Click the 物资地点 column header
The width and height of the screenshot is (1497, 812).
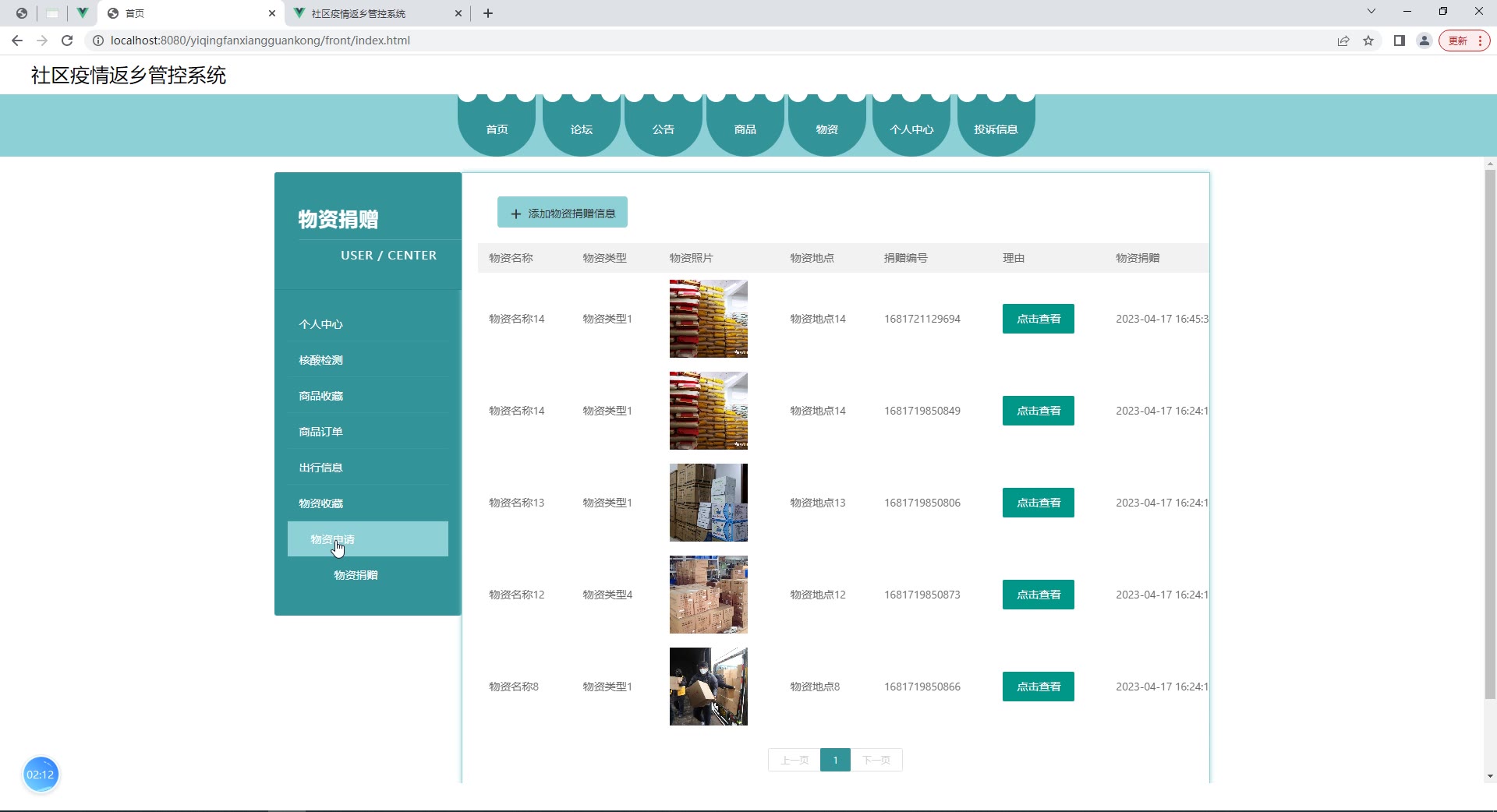point(812,258)
